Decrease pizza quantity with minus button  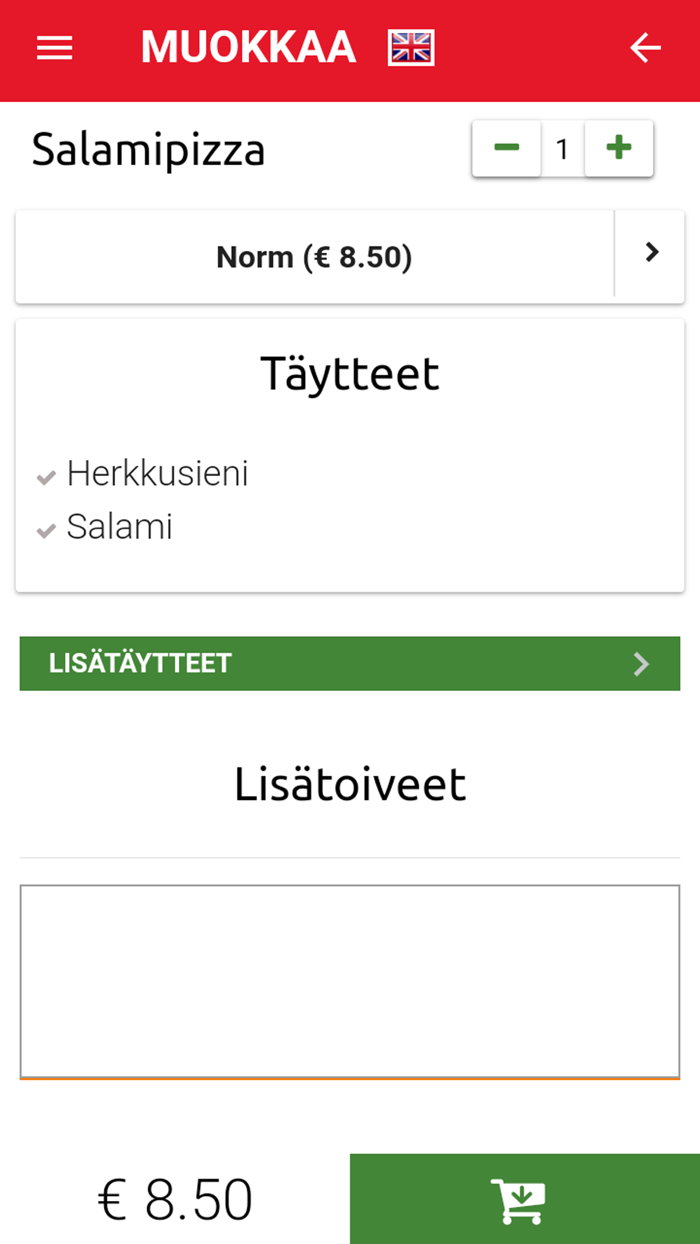(x=507, y=149)
